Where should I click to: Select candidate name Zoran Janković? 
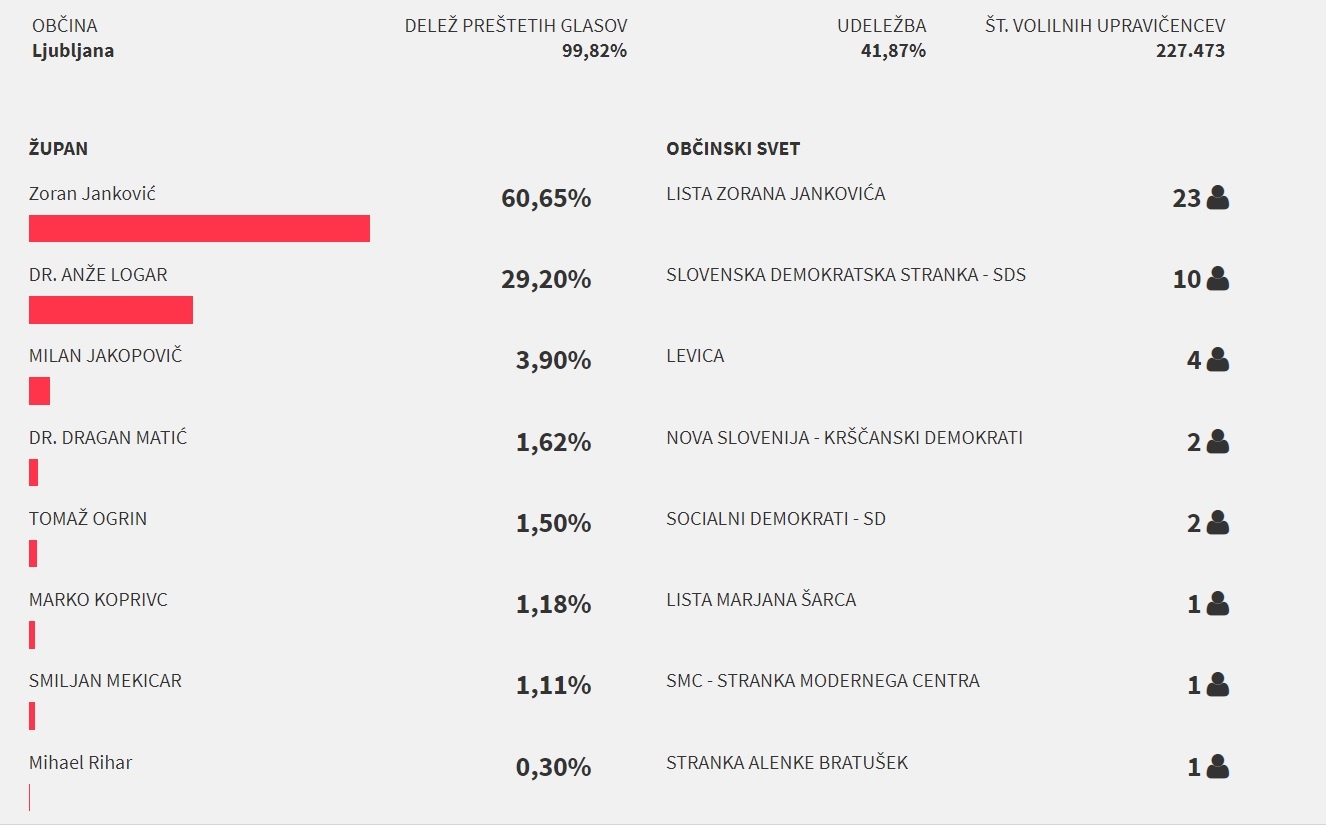92,194
